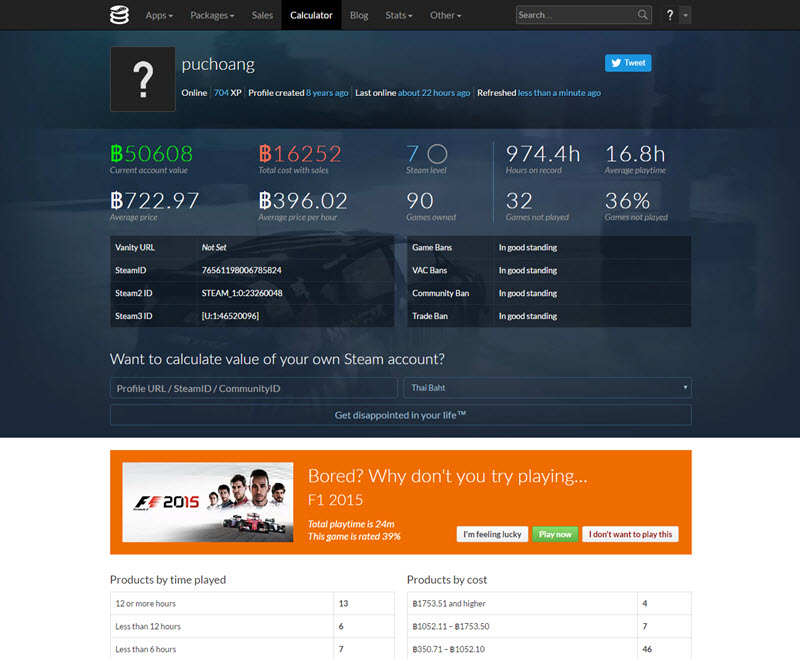This screenshot has width=800, height=659.
Task: Click I'm feeling lucky button
Action: (492, 534)
